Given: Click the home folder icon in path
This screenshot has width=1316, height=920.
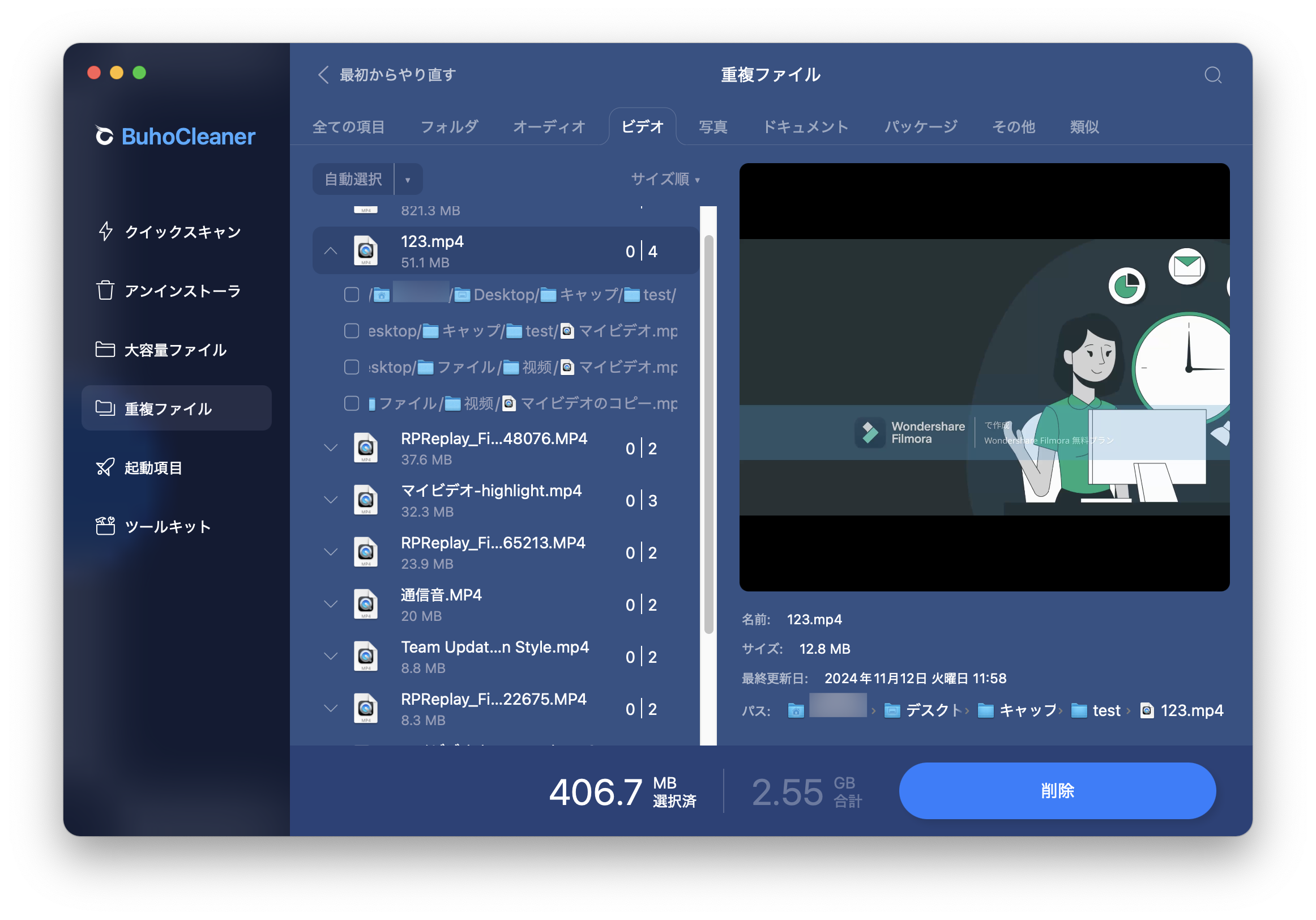Looking at the screenshot, I should click(796, 710).
